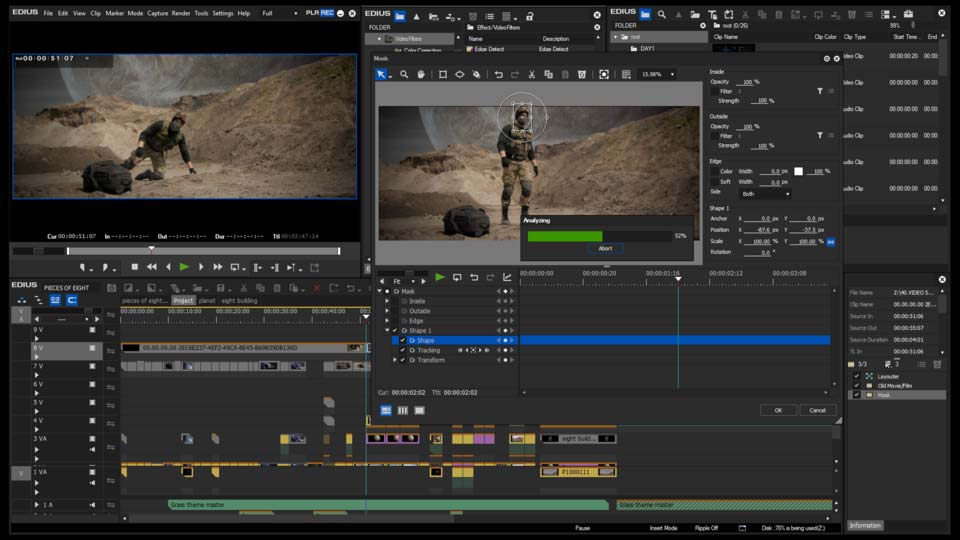Cancel the Mask dialog
This screenshot has height=540, width=960.
point(817,410)
